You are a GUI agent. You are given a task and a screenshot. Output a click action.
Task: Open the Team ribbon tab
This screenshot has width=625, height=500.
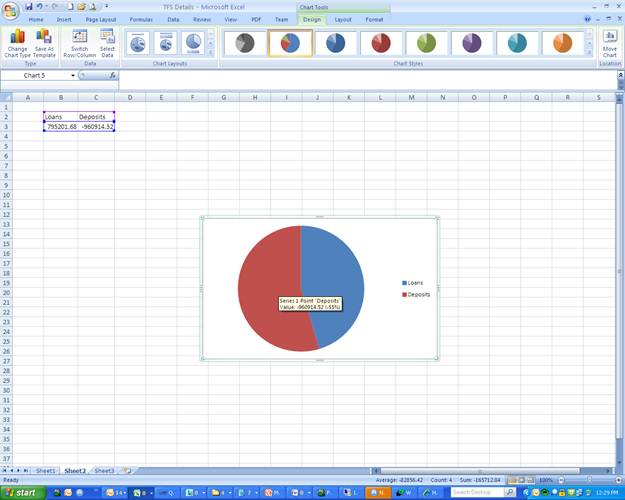[x=281, y=20]
